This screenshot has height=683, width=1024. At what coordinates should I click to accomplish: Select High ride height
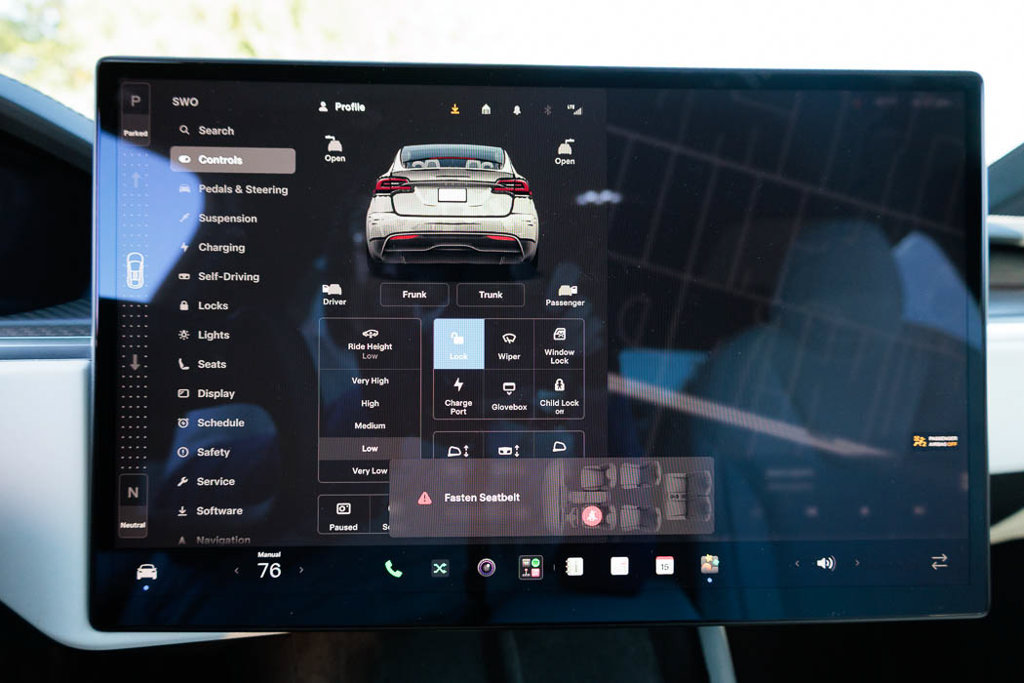370,404
